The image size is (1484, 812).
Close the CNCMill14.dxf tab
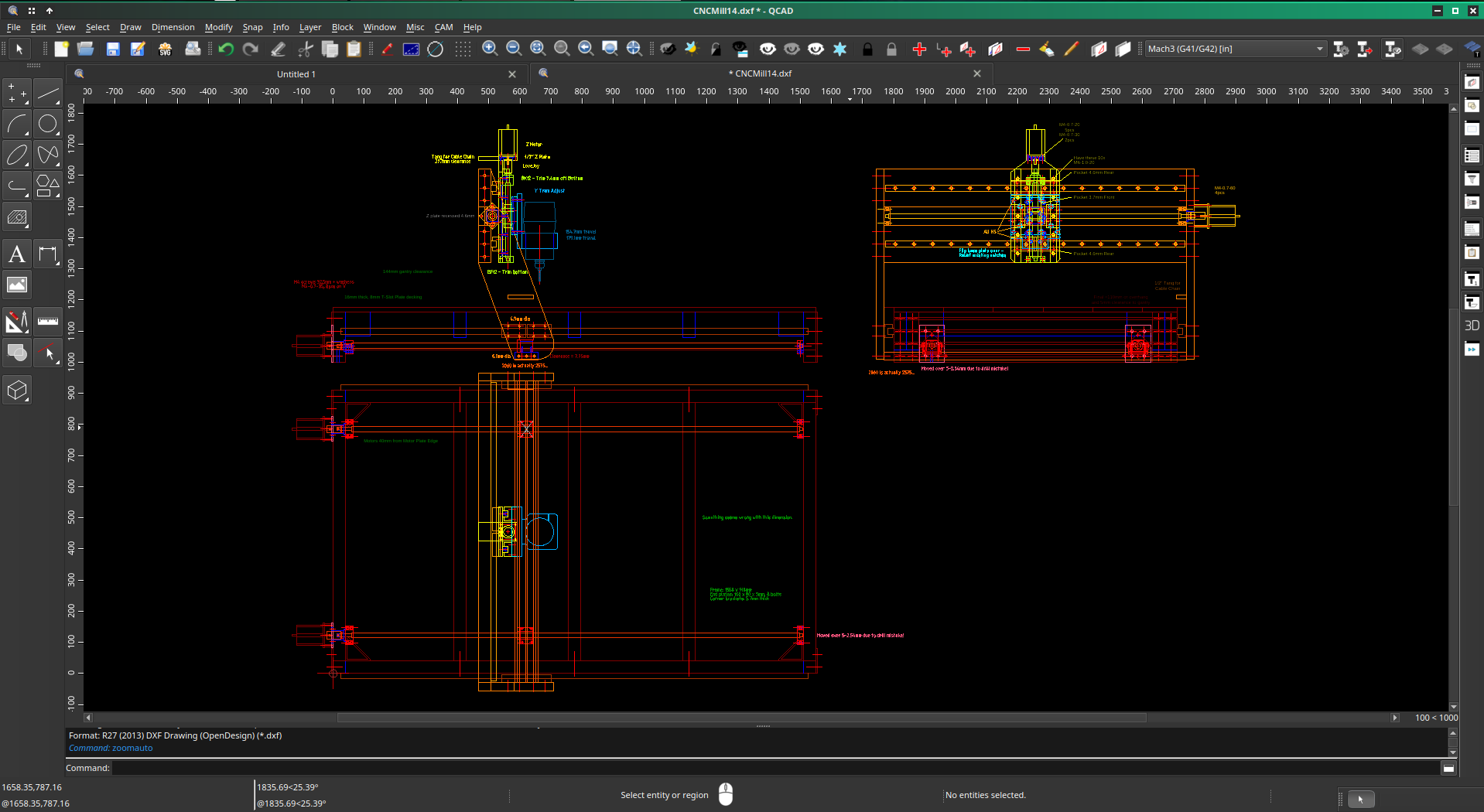pyautogui.click(x=977, y=73)
